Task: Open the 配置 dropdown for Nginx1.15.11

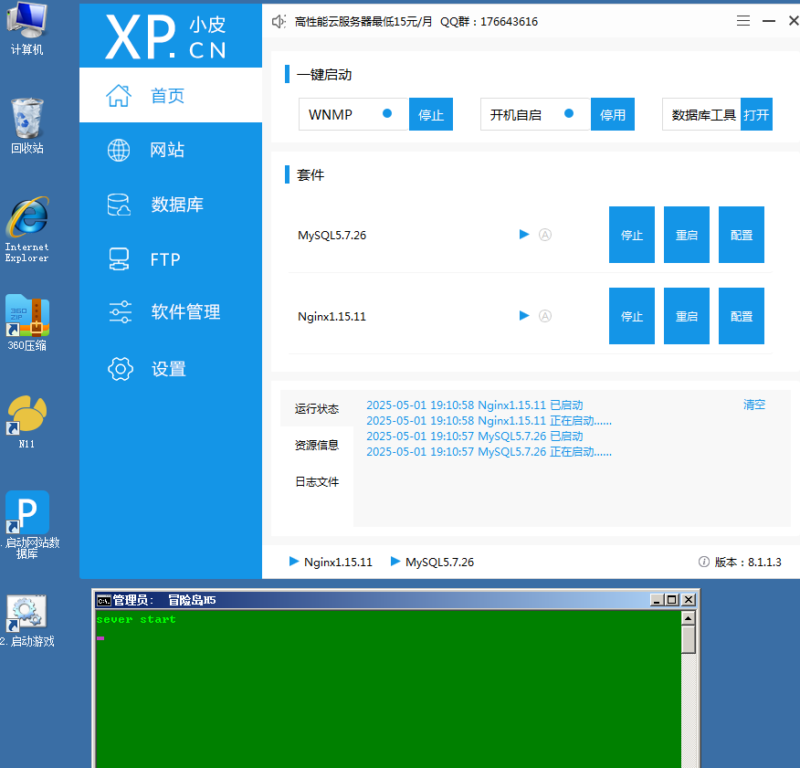Action: [x=741, y=316]
